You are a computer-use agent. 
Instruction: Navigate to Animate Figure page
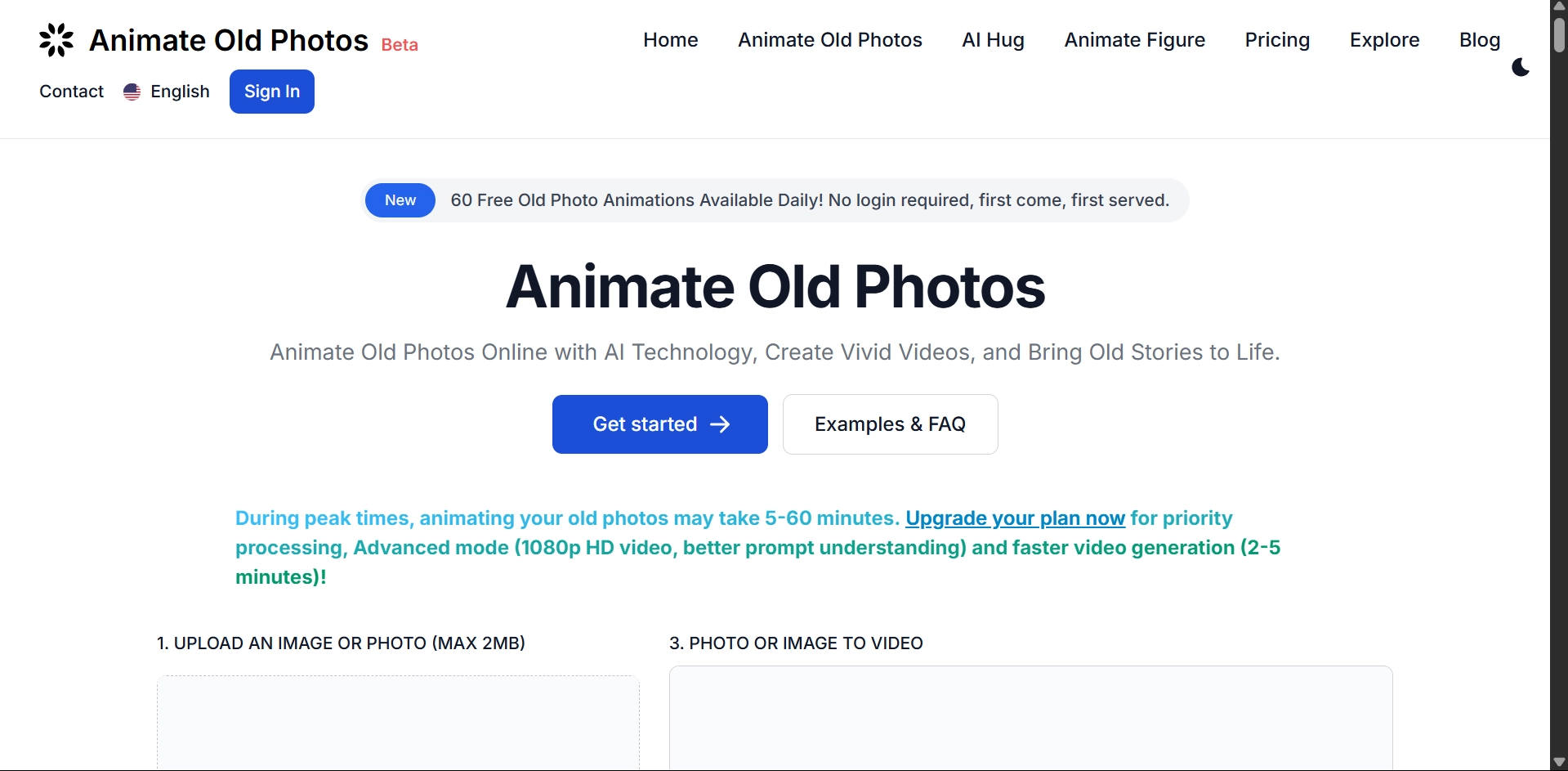point(1134,40)
